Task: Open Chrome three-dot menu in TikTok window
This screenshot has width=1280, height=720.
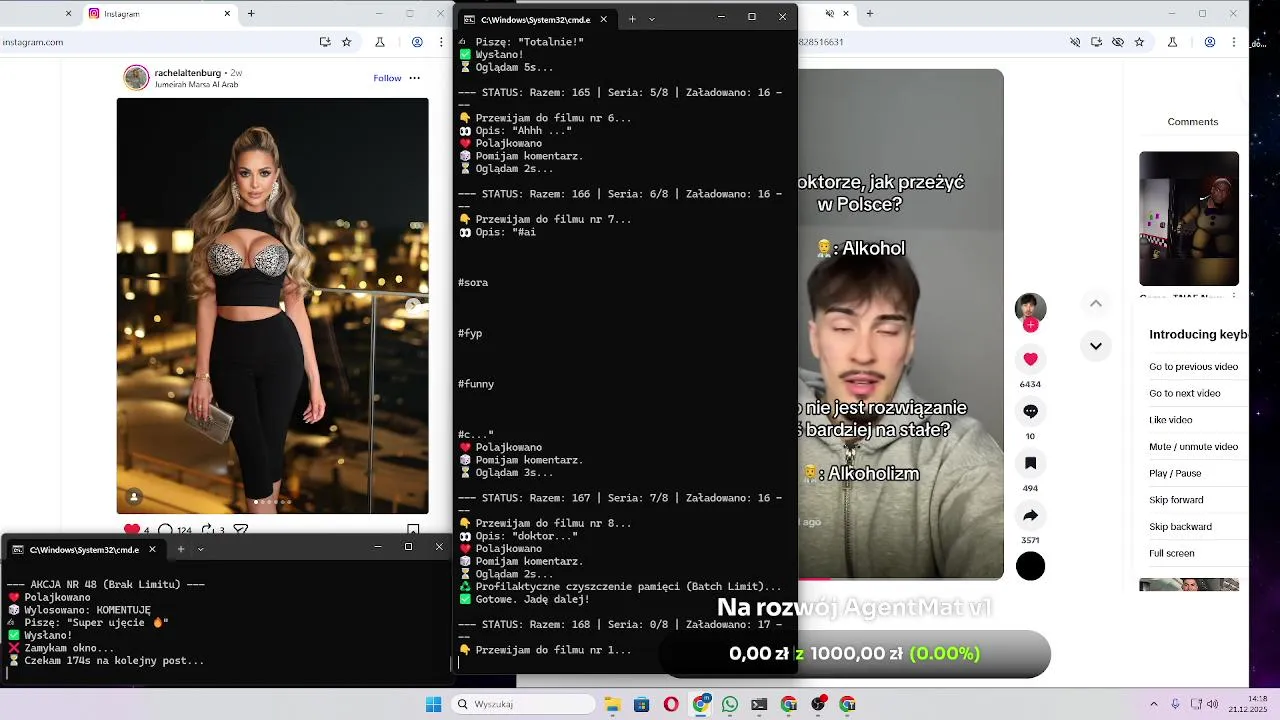Action: [x=1236, y=42]
